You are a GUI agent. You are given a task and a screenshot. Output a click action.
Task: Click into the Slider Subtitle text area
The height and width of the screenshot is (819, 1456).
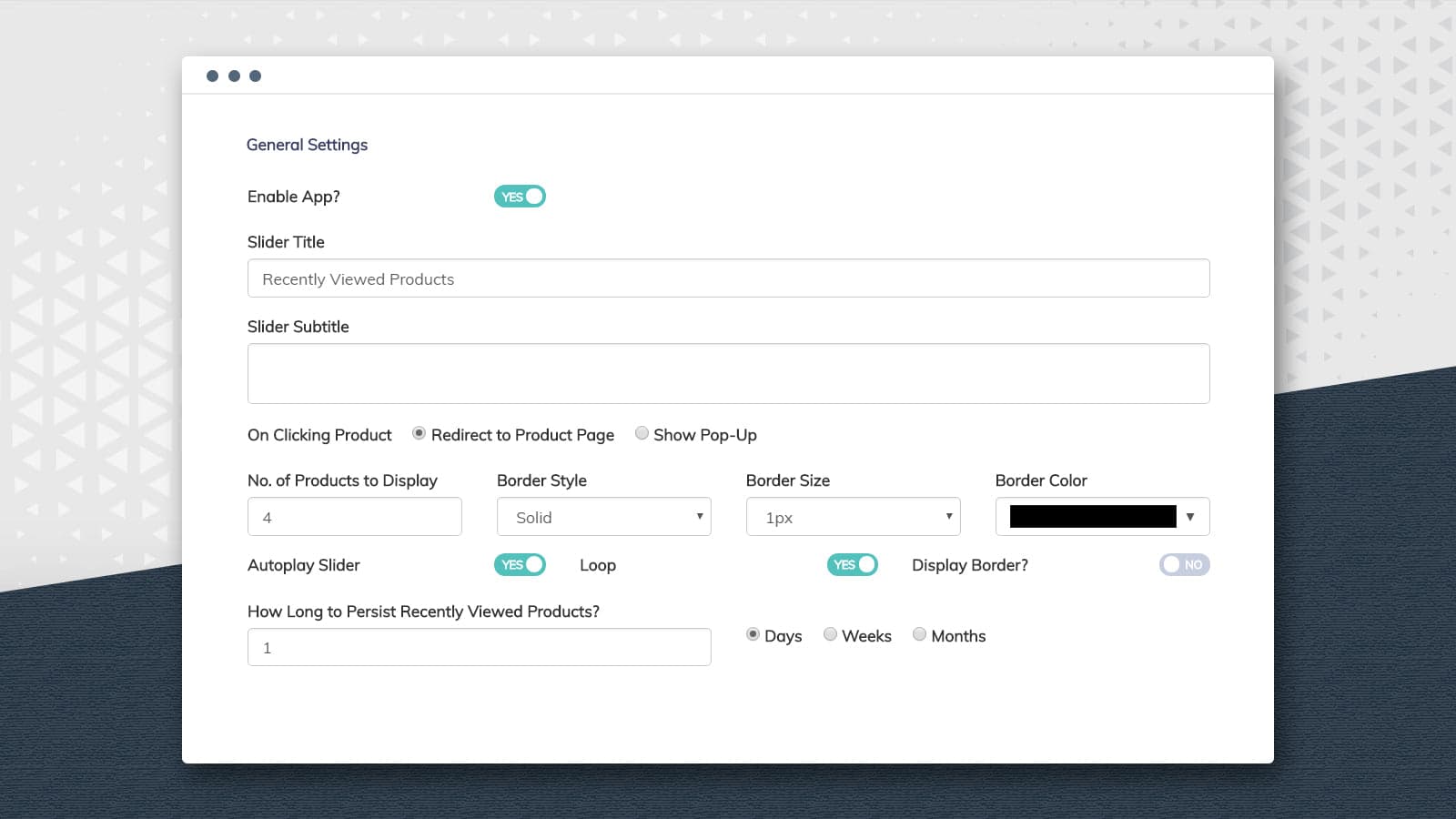point(728,373)
